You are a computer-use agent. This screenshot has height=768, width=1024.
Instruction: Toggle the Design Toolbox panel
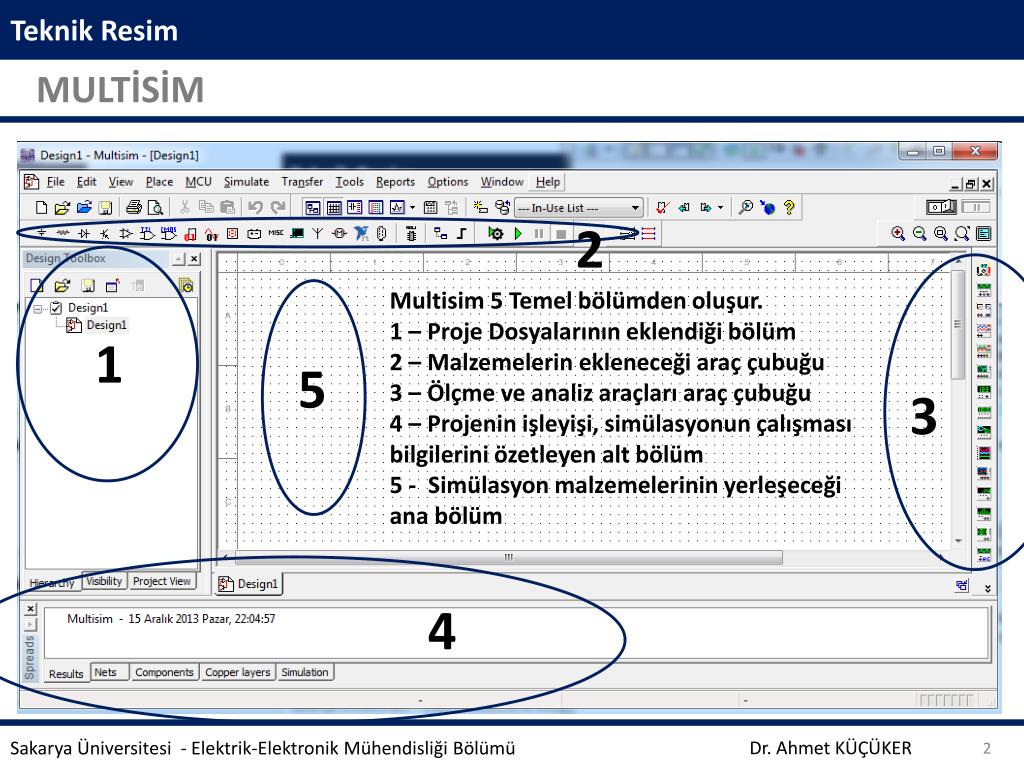click(312, 208)
